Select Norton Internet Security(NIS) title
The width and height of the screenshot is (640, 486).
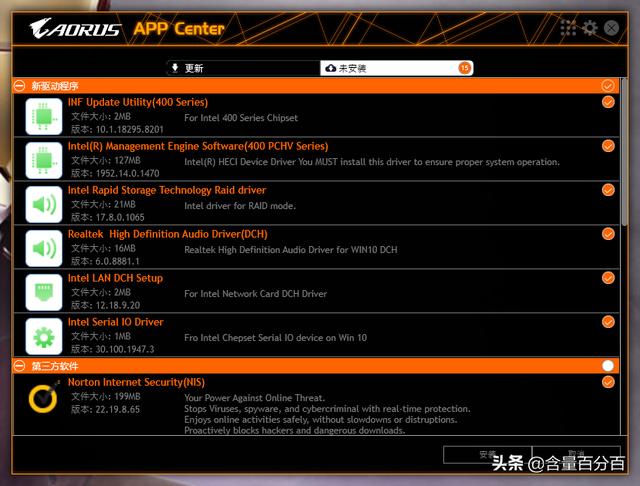point(136,382)
